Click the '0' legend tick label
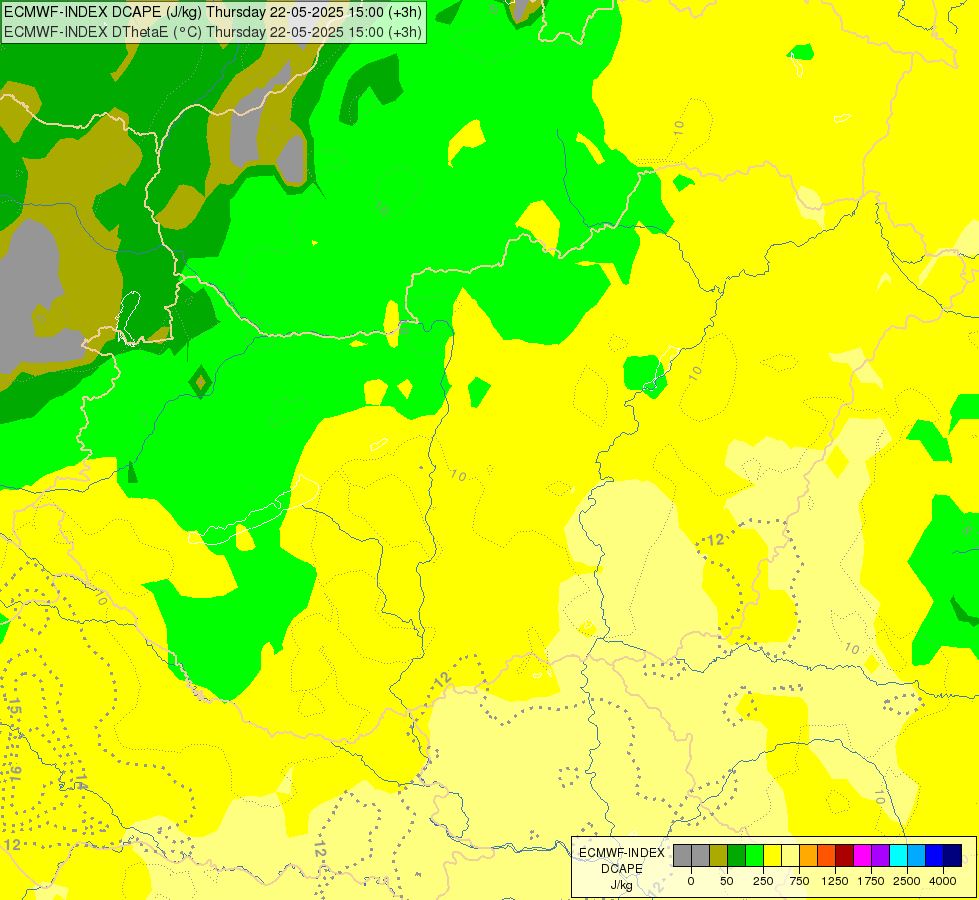 691,881
